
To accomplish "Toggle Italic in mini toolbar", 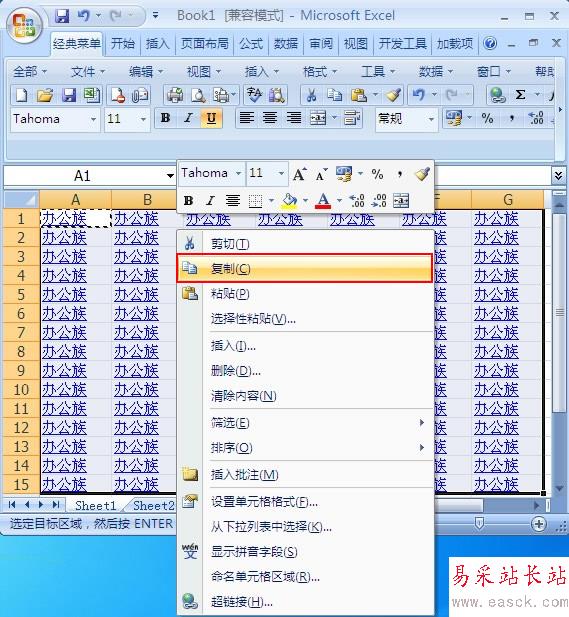I will point(211,201).
